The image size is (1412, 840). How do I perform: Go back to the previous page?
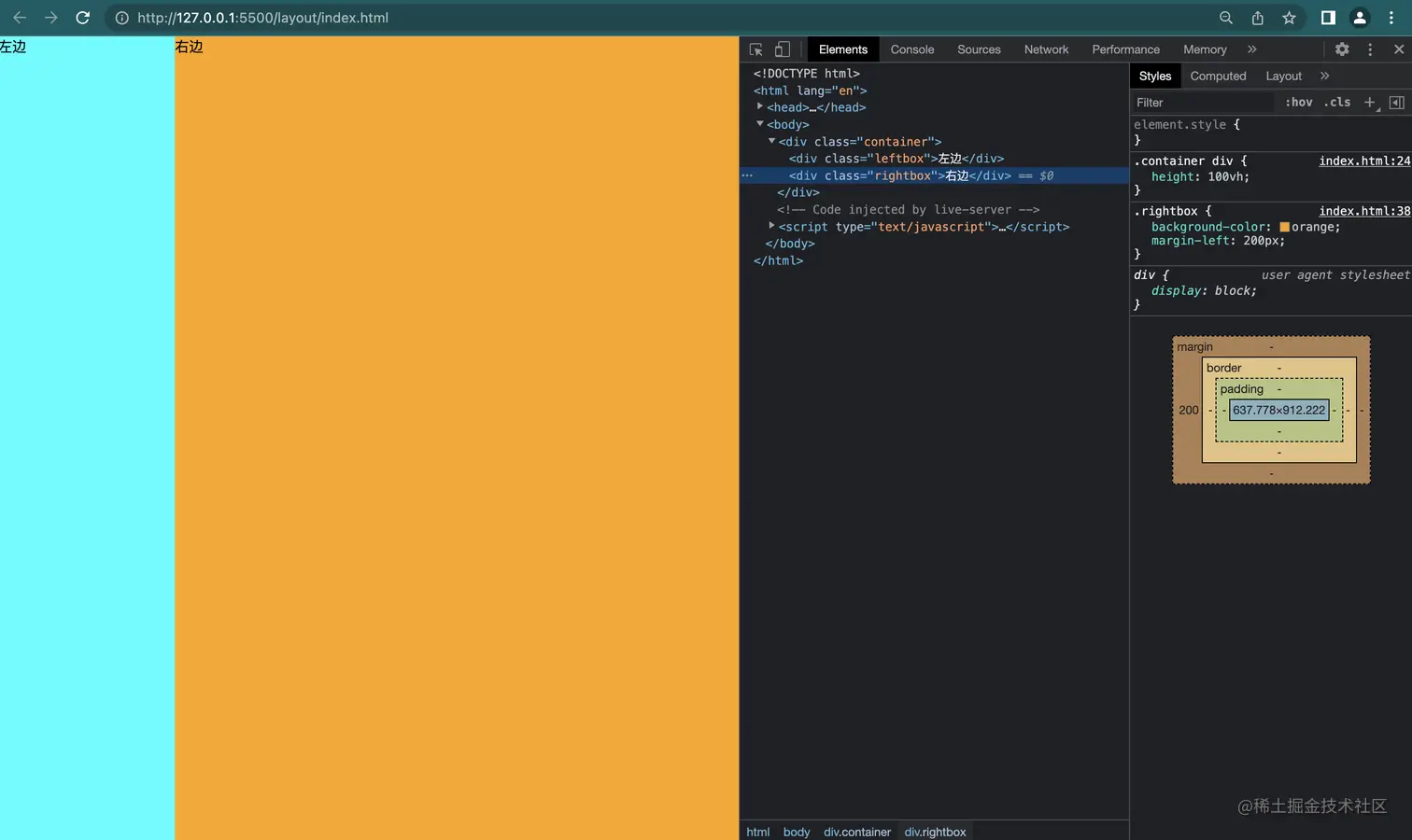pos(20,18)
